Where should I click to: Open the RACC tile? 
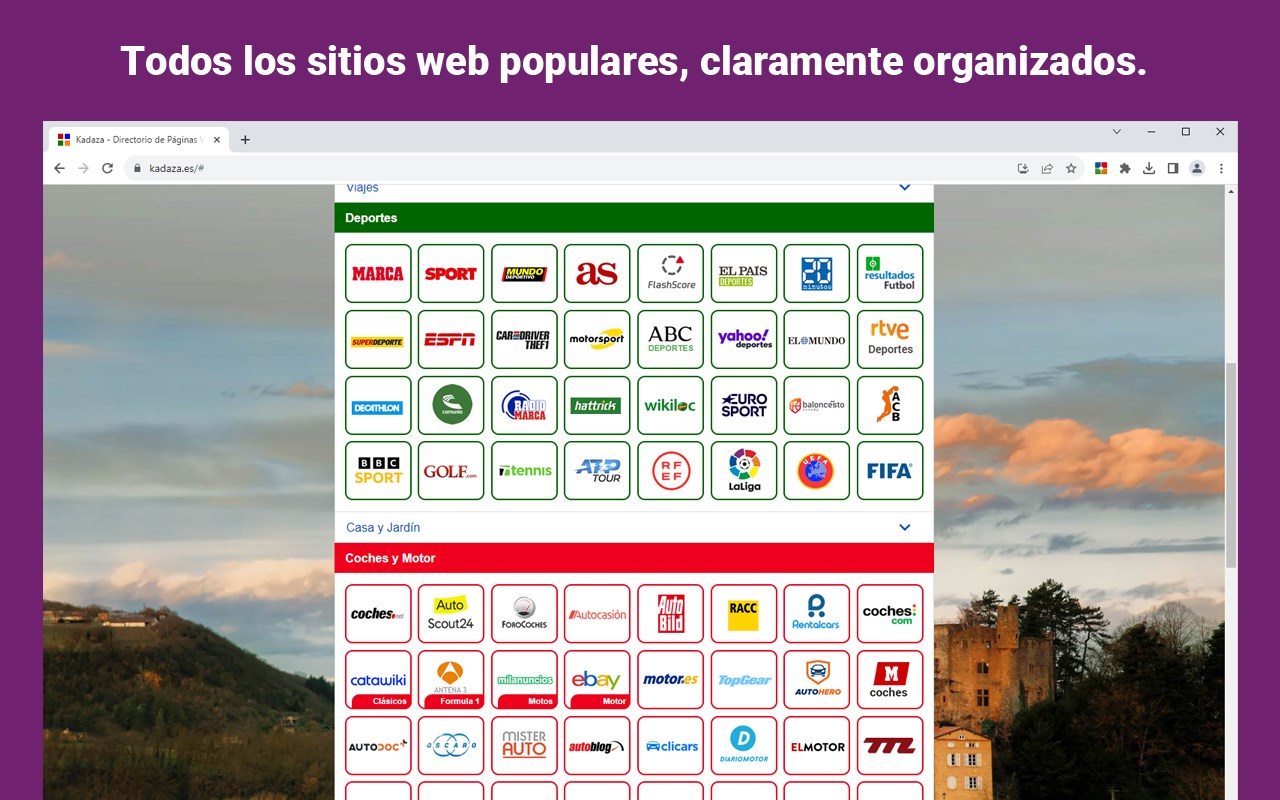point(744,614)
